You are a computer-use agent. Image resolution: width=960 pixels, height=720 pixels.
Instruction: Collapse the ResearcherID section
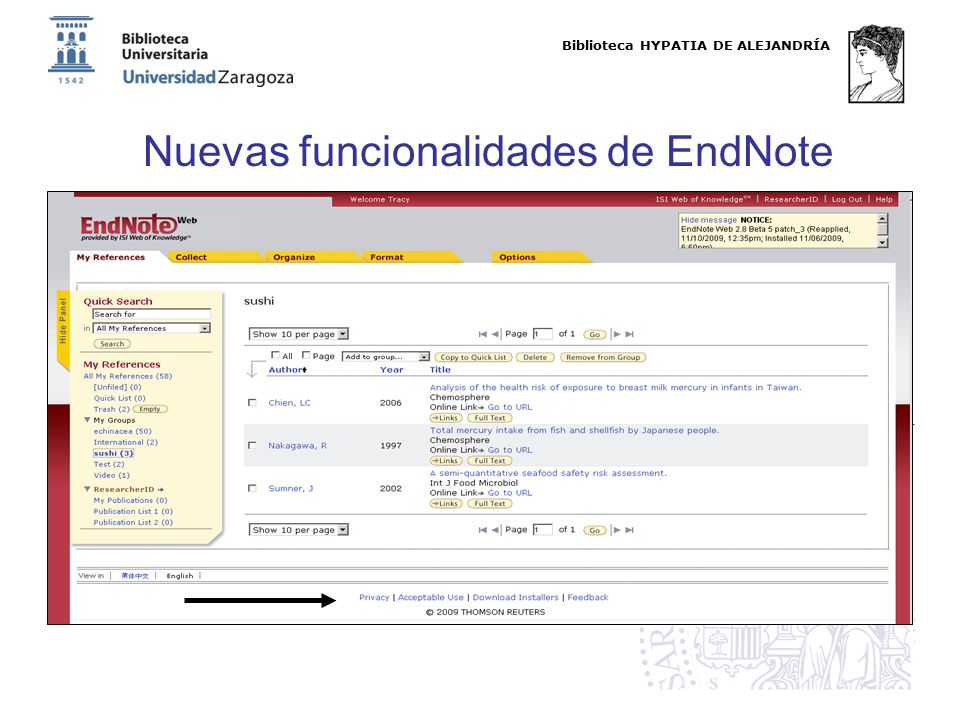[x=87, y=489]
